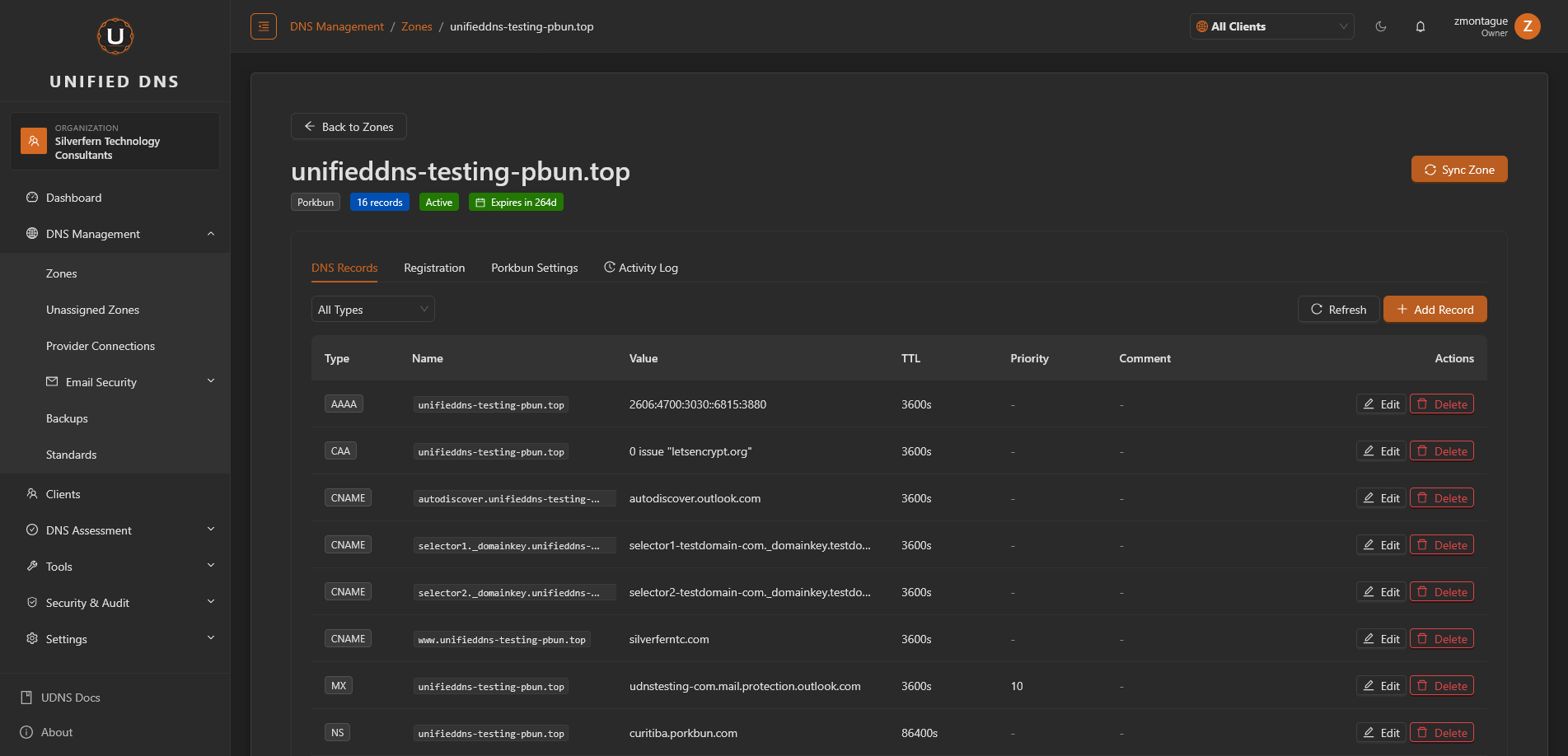Click Back to Zones button
The height and width of the screenshot is (756, 1568).
click(x=349, y=127)
